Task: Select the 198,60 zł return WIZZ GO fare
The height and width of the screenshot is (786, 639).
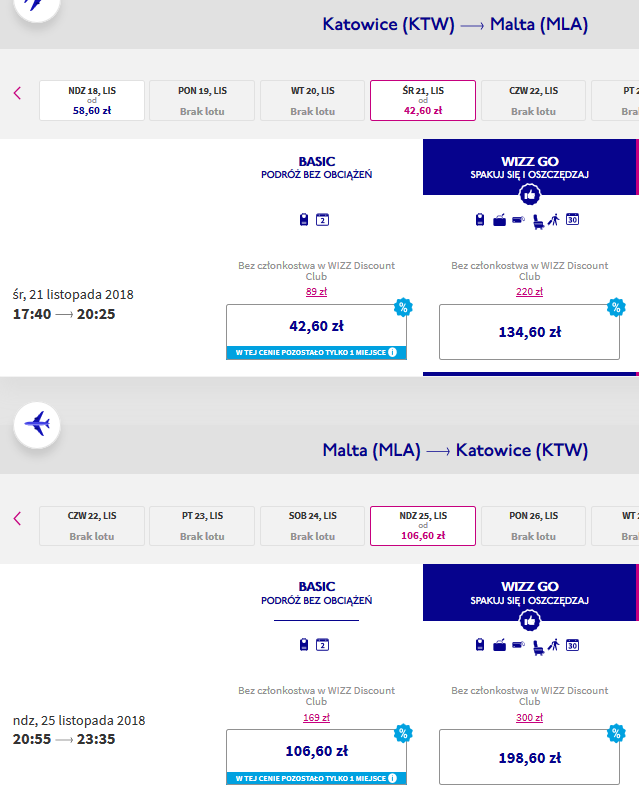Action: click(529, 757)
